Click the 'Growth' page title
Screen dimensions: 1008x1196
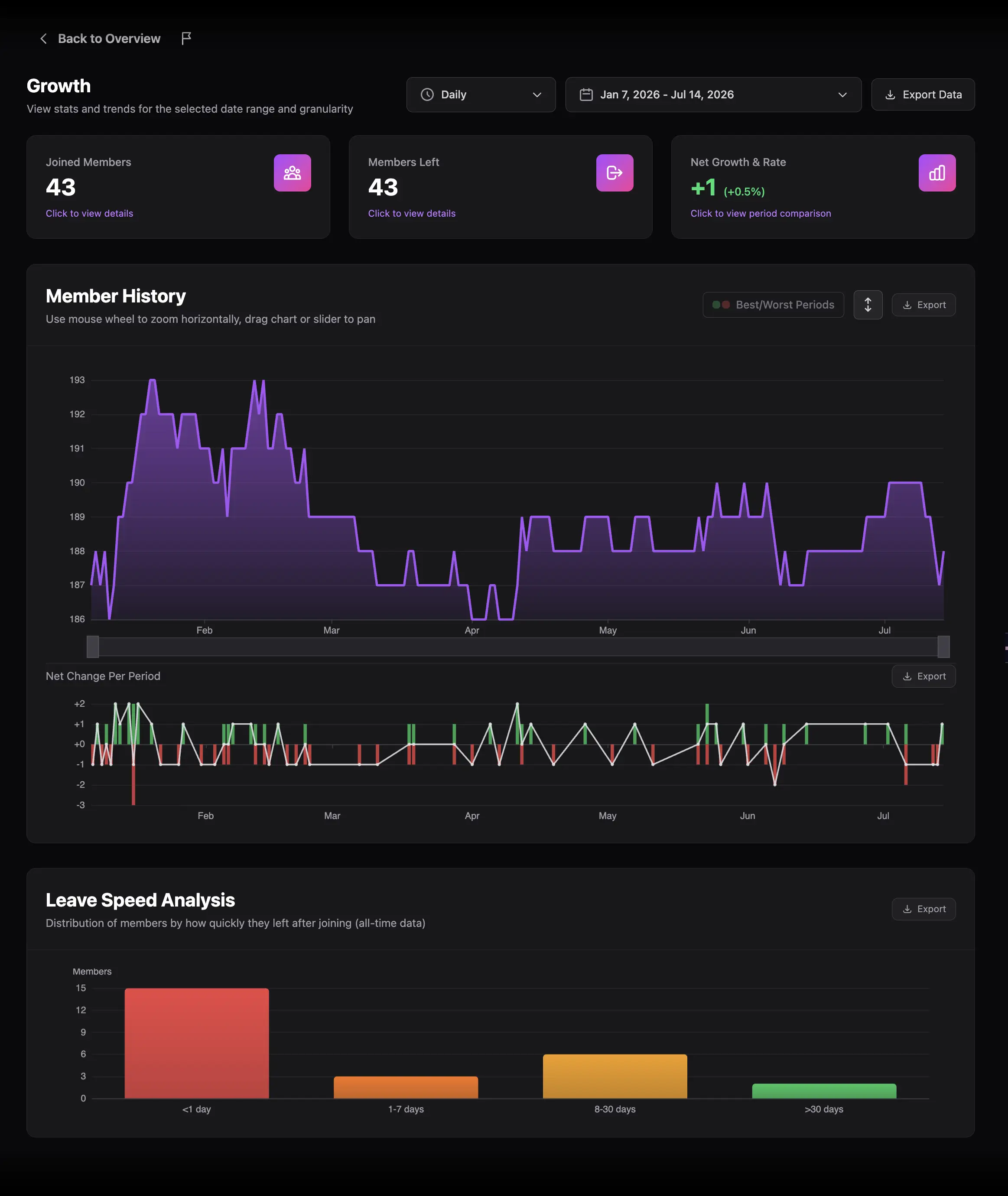(58, 86)
